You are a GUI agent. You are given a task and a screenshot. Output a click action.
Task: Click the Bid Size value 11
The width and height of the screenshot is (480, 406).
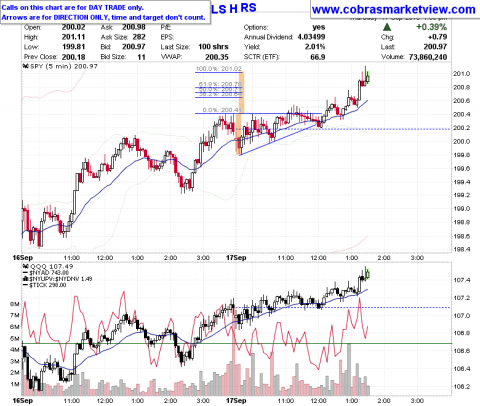142,57
